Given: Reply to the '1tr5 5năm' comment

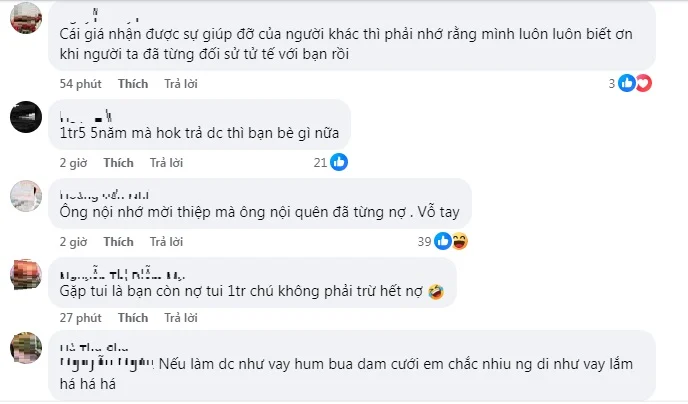Looking at the screenshot, I should 166,163.
